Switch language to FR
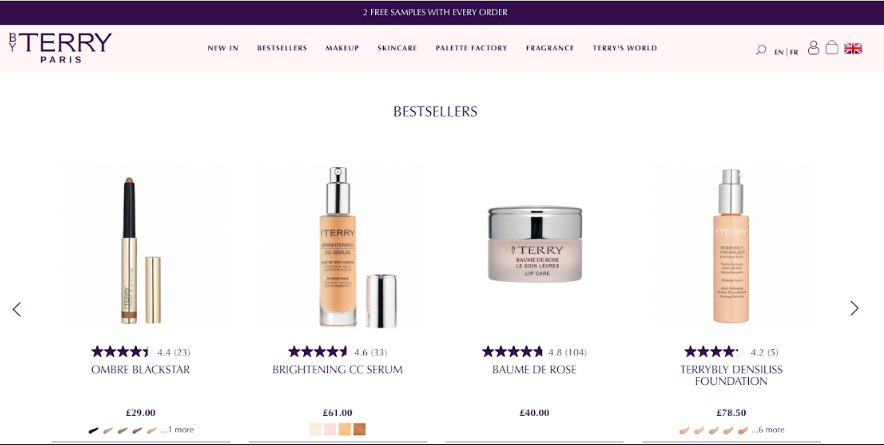The image size is (884, 445). (794, 52)
